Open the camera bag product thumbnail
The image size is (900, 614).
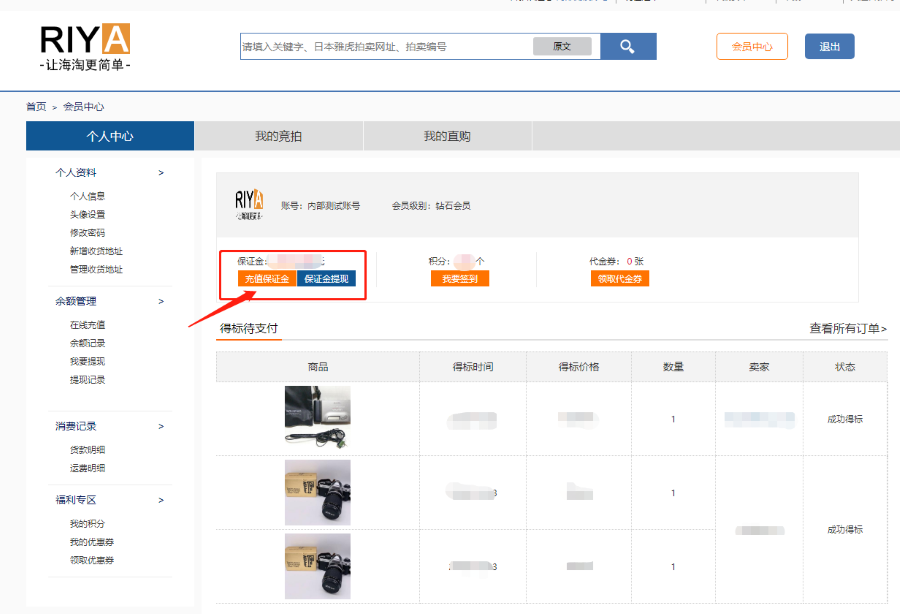[318, 418]
